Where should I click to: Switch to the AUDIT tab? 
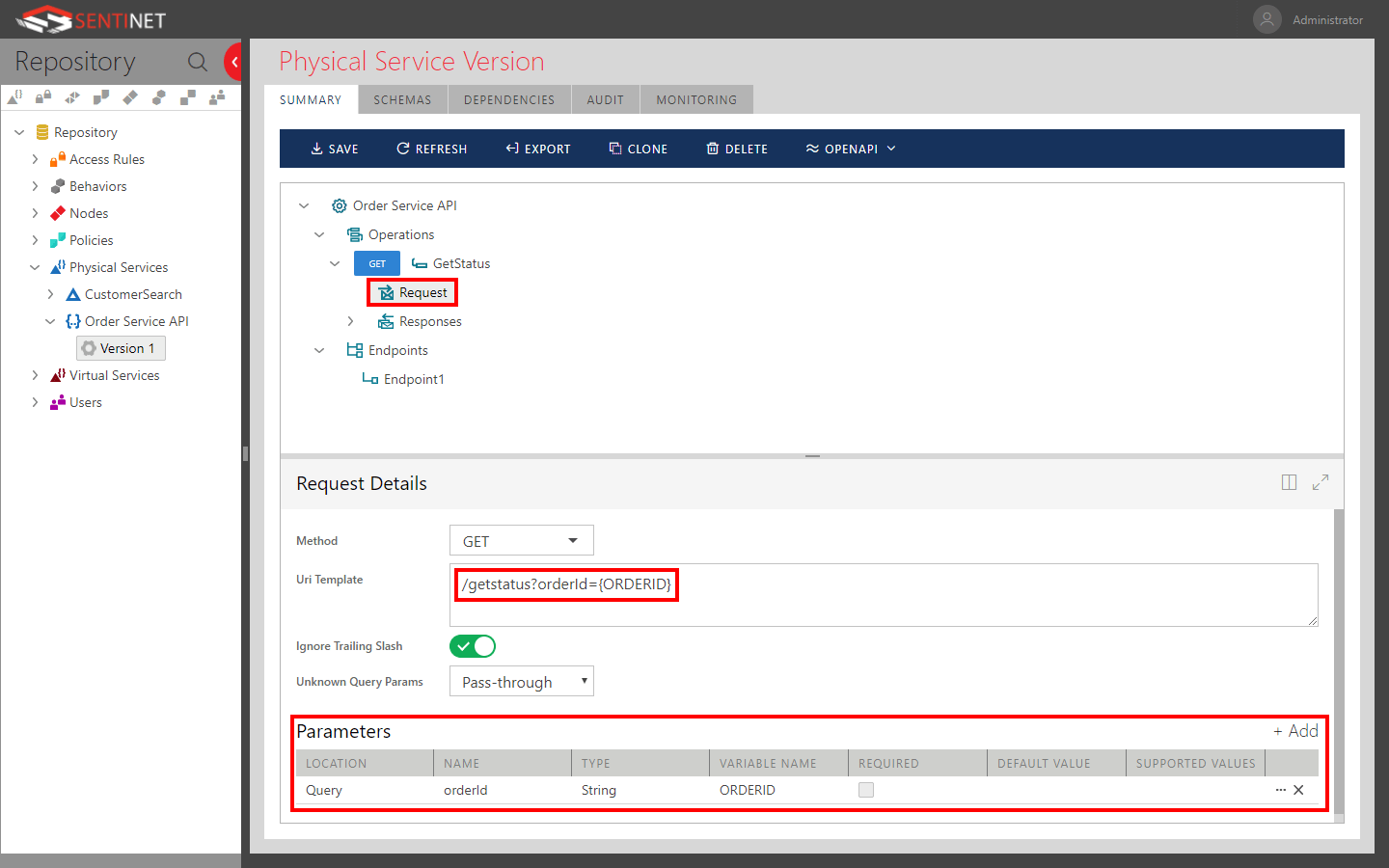click(605, 99)
